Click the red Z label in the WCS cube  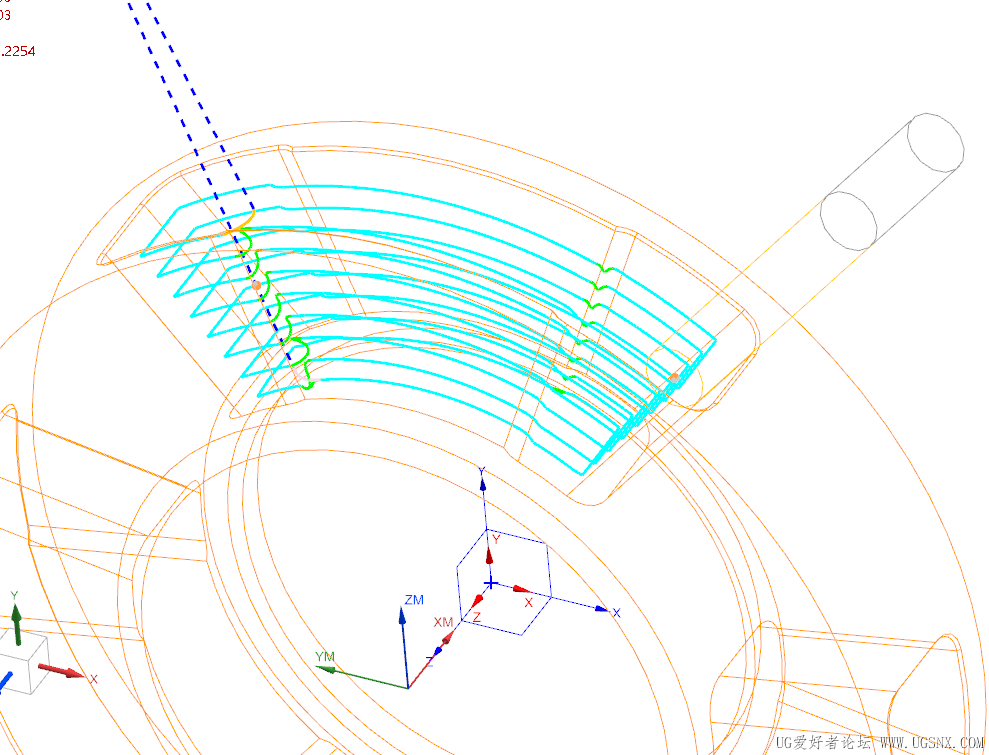click(x=477, y=617)
